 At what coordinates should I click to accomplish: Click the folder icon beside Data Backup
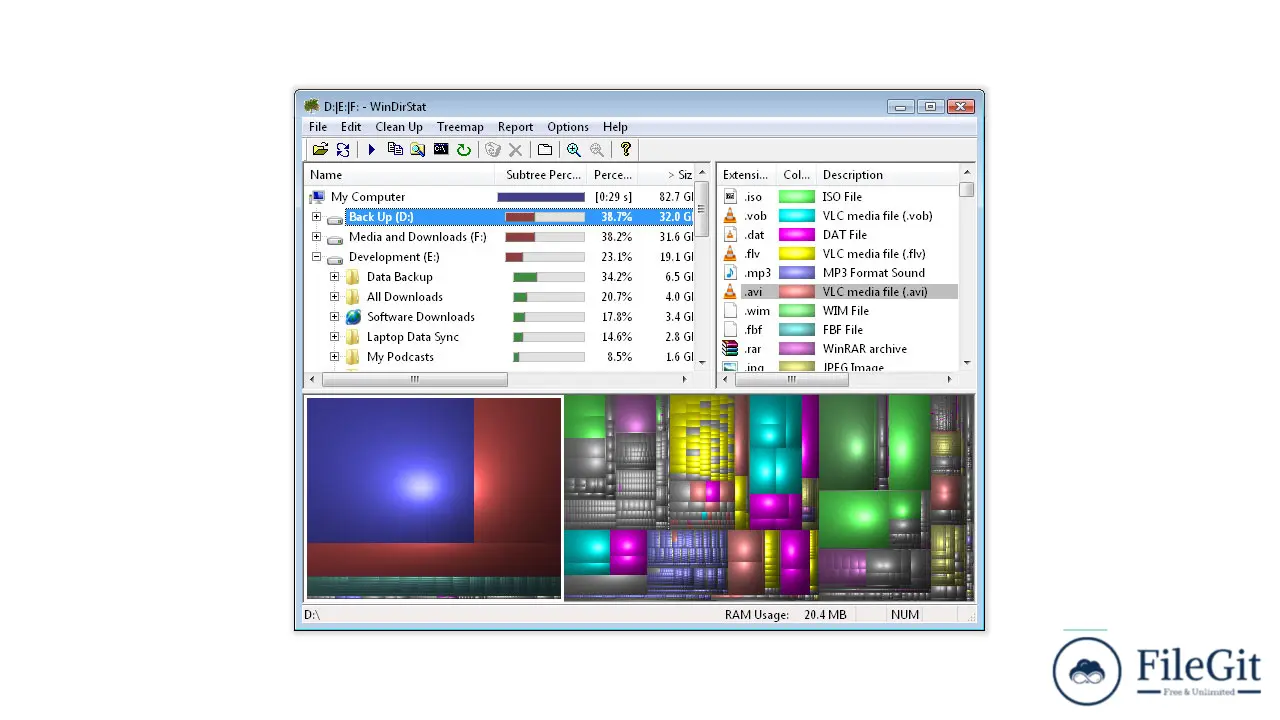(x=353, y=277)
